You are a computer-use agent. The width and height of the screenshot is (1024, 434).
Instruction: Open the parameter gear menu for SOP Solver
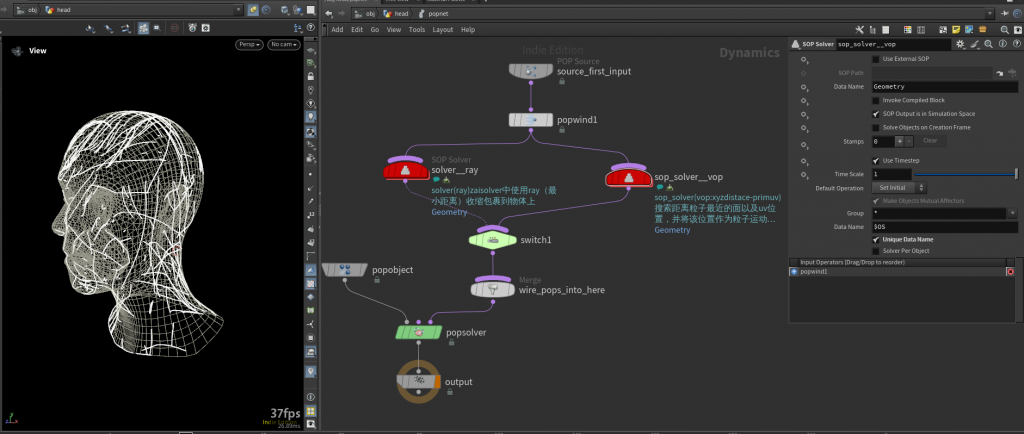click(x=960, y=44)
